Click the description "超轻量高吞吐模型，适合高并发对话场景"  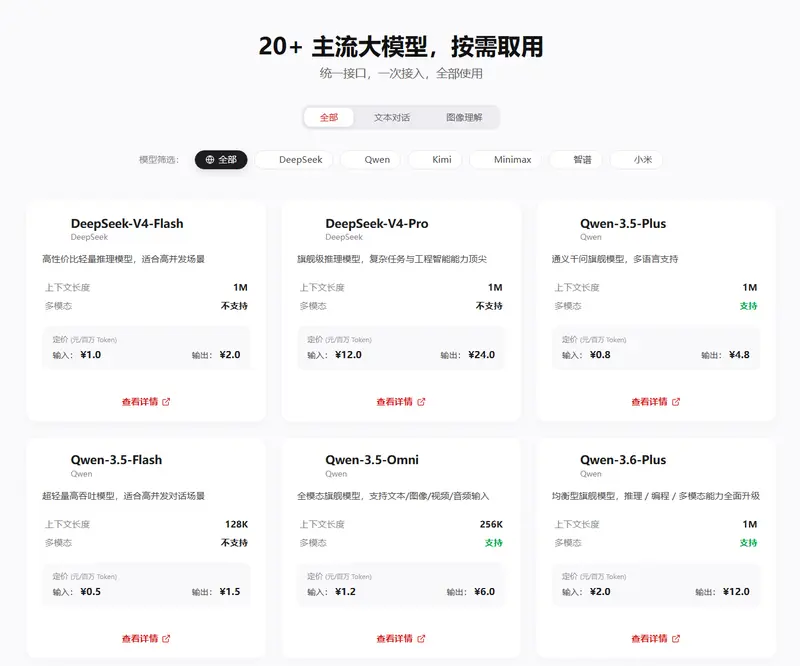[123, 496]
